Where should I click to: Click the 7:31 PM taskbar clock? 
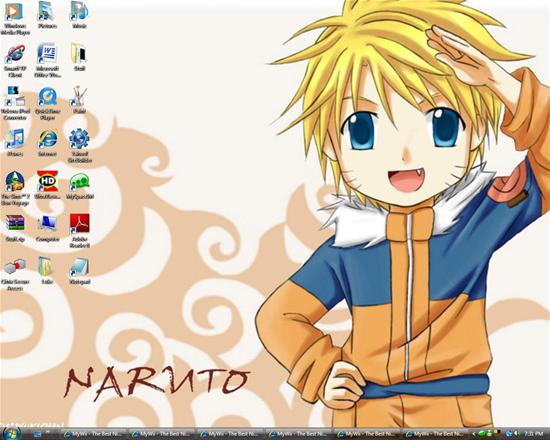point(534,434)
